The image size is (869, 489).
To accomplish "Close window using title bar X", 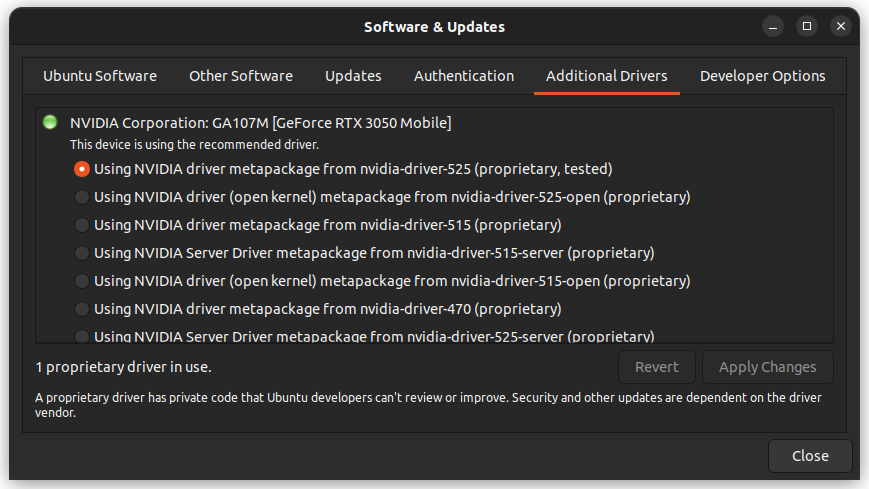I will tap(841, 27).
